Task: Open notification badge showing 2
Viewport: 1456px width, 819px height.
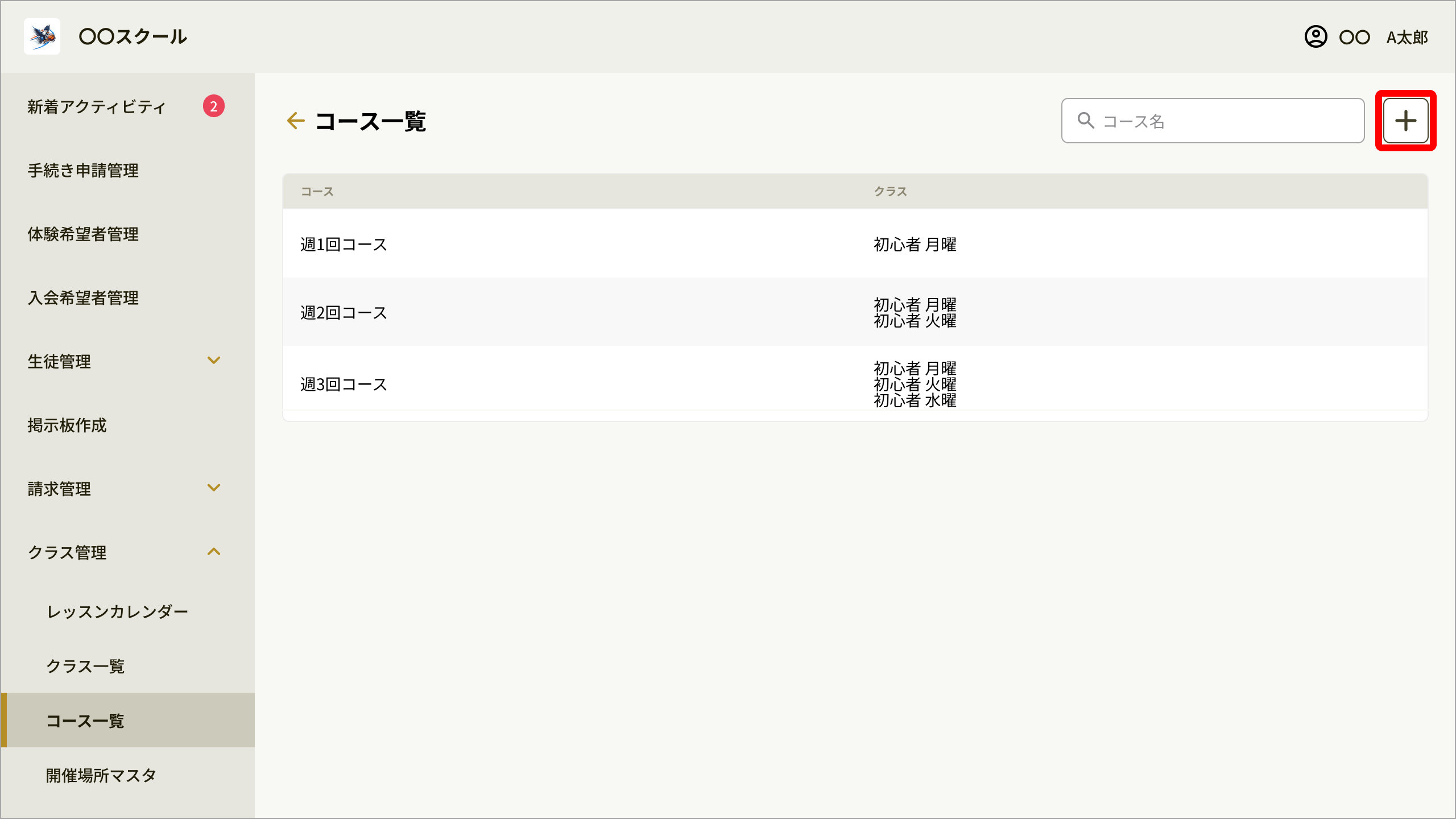Action: 214,106
